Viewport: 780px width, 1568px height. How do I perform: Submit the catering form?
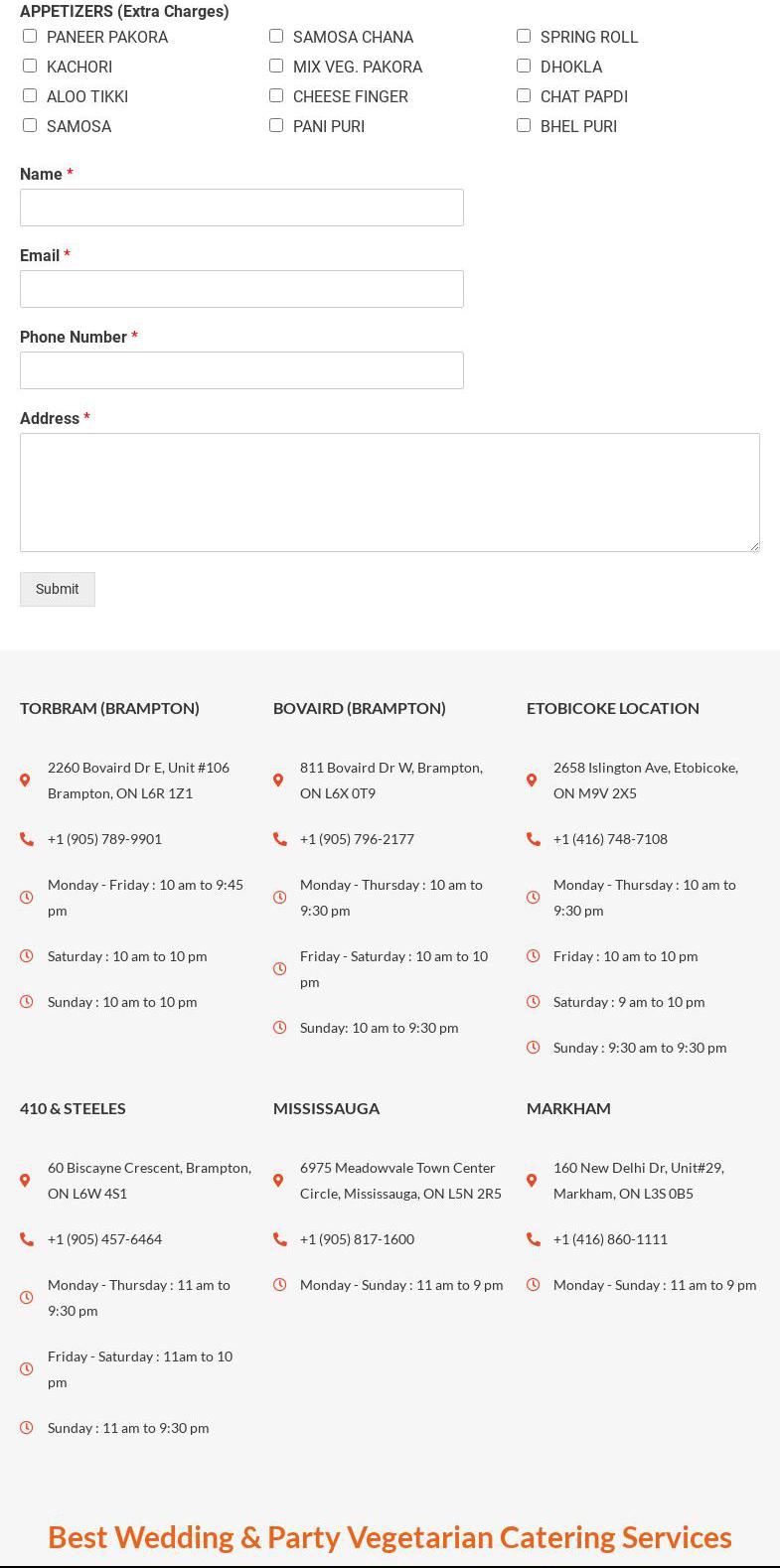pos(58,589)
